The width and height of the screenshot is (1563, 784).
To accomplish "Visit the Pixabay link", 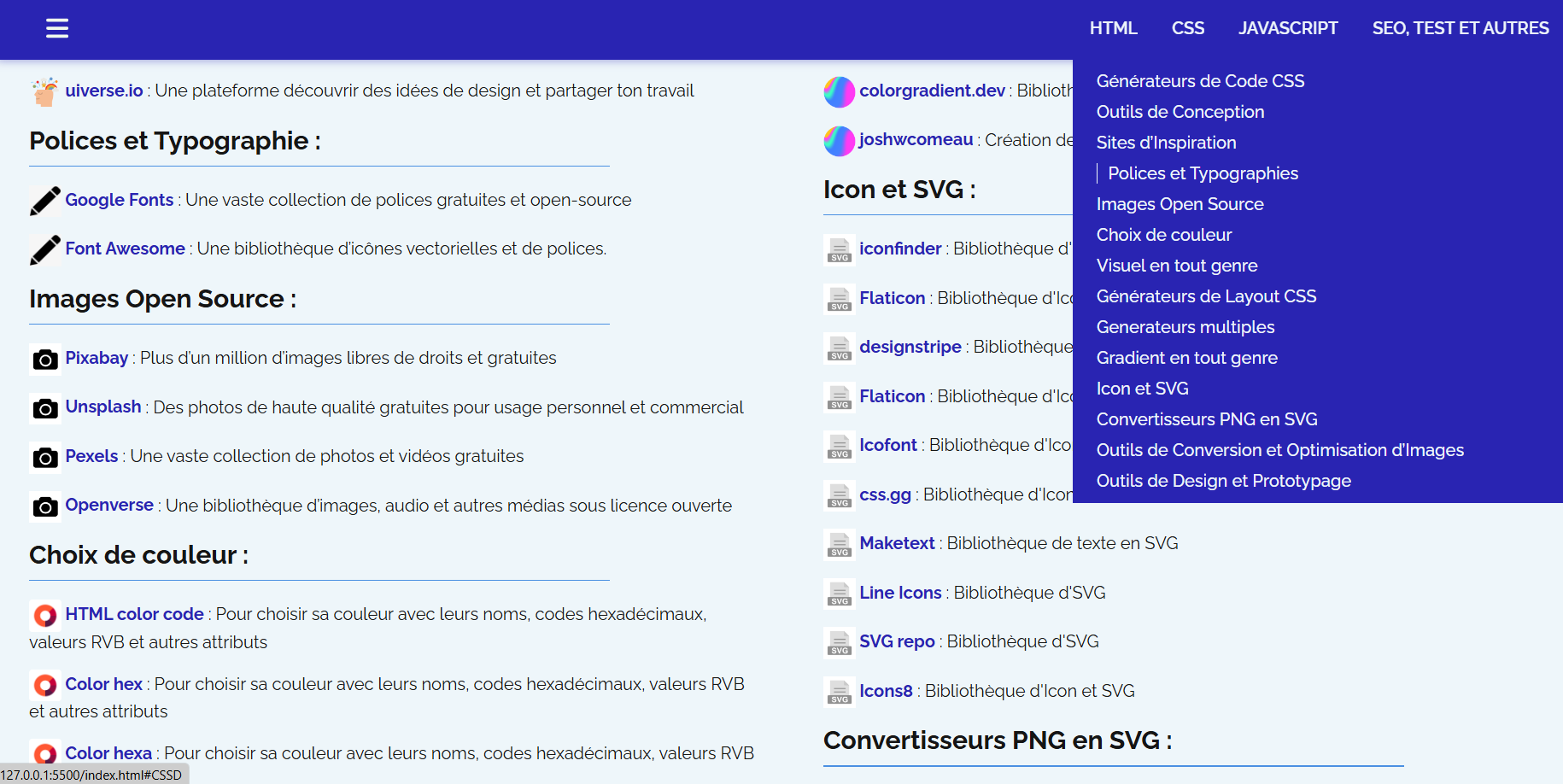I will 97,358.
